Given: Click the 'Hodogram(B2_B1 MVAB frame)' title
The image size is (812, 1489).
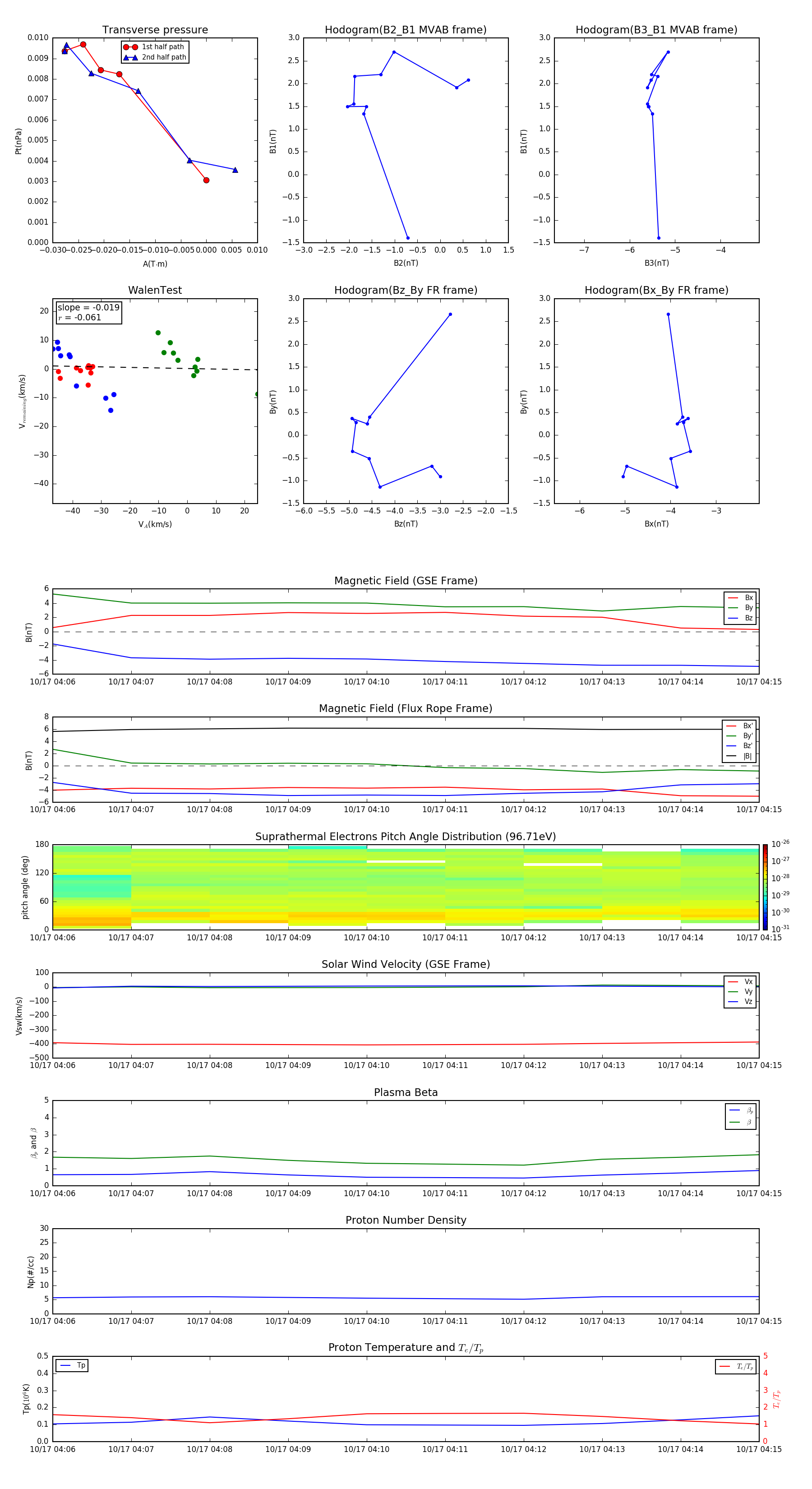Looking at the screenshot, I should tap(406, 30).
